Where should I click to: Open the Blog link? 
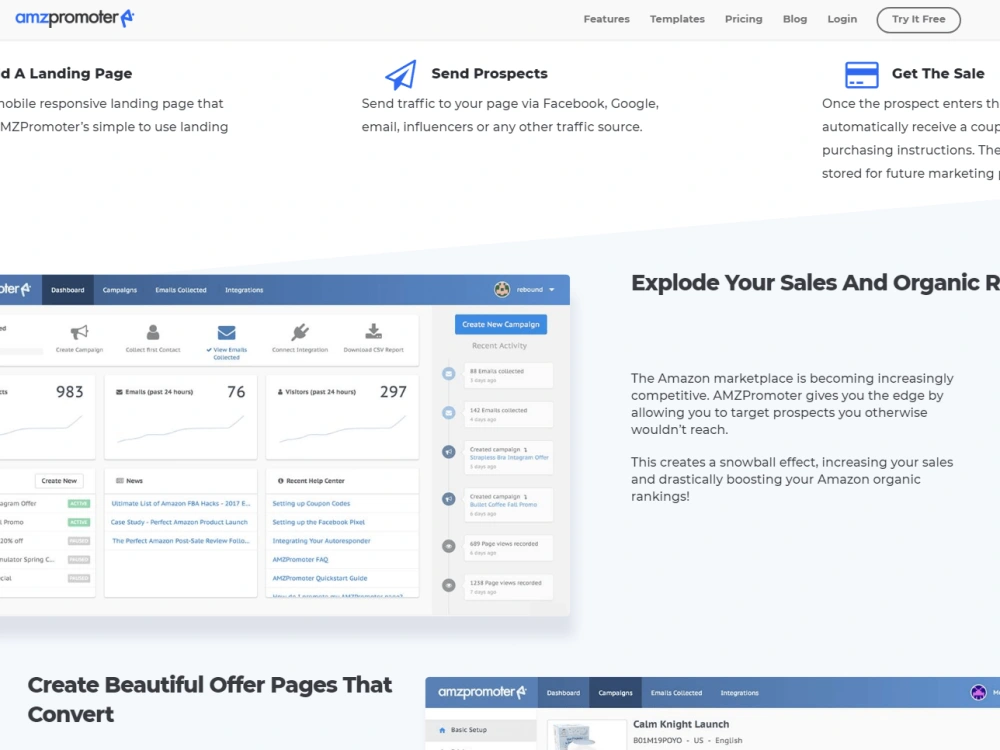795,19
